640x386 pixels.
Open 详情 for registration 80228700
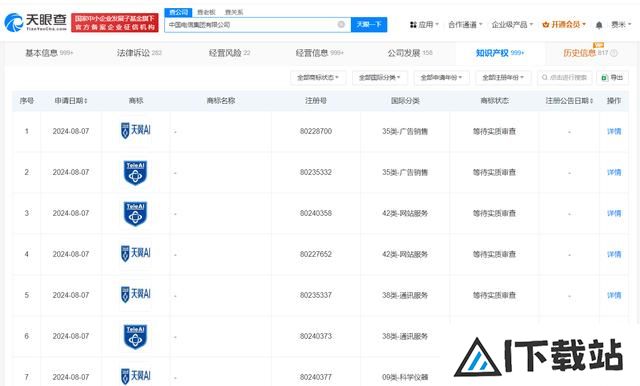coord(614,131)
